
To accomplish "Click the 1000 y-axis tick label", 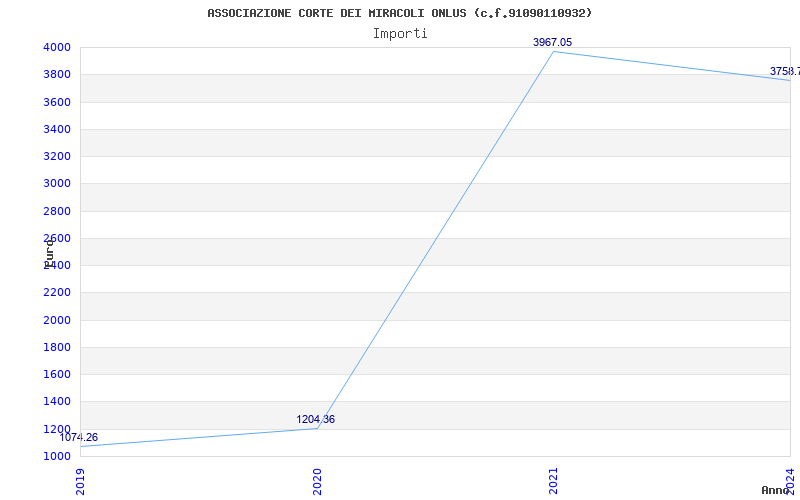I will [x=57, y=456].
